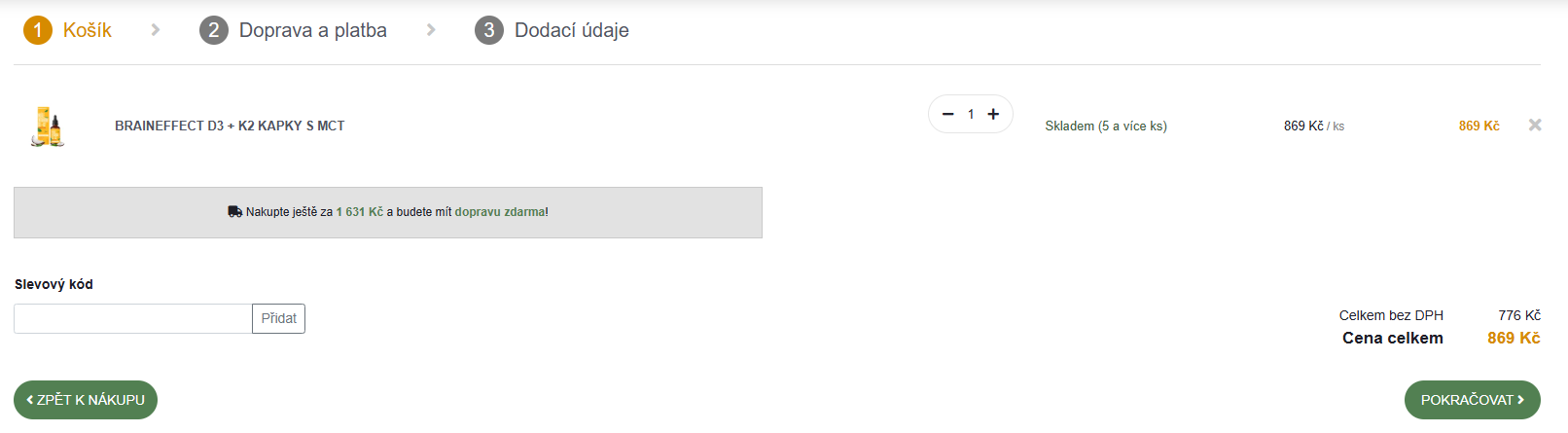Focus the Slevový kód input field
Screen dimensions: 1568x433
click(x=133, y=318)
